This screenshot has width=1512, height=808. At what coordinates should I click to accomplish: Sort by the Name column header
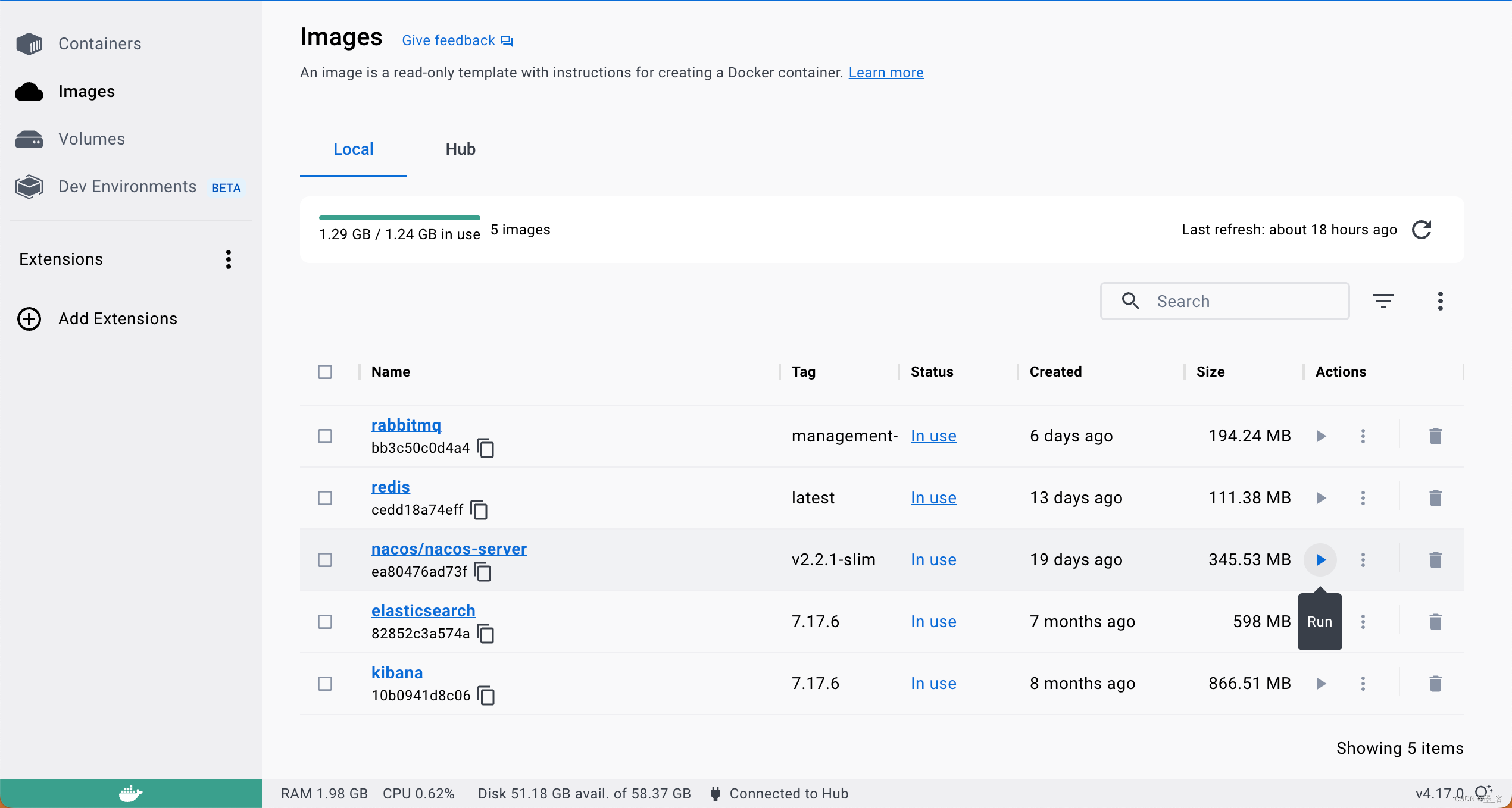click(x=391, y=372)
